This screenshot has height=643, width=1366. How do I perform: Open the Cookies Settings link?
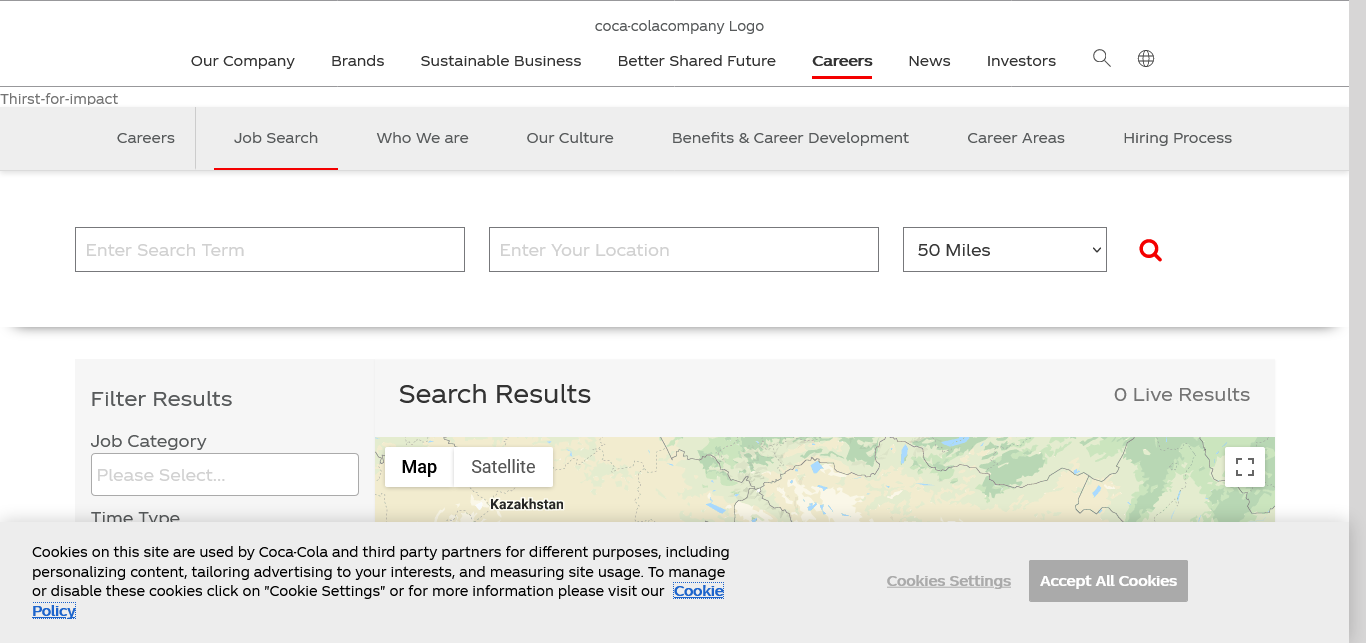coord(948,581)
